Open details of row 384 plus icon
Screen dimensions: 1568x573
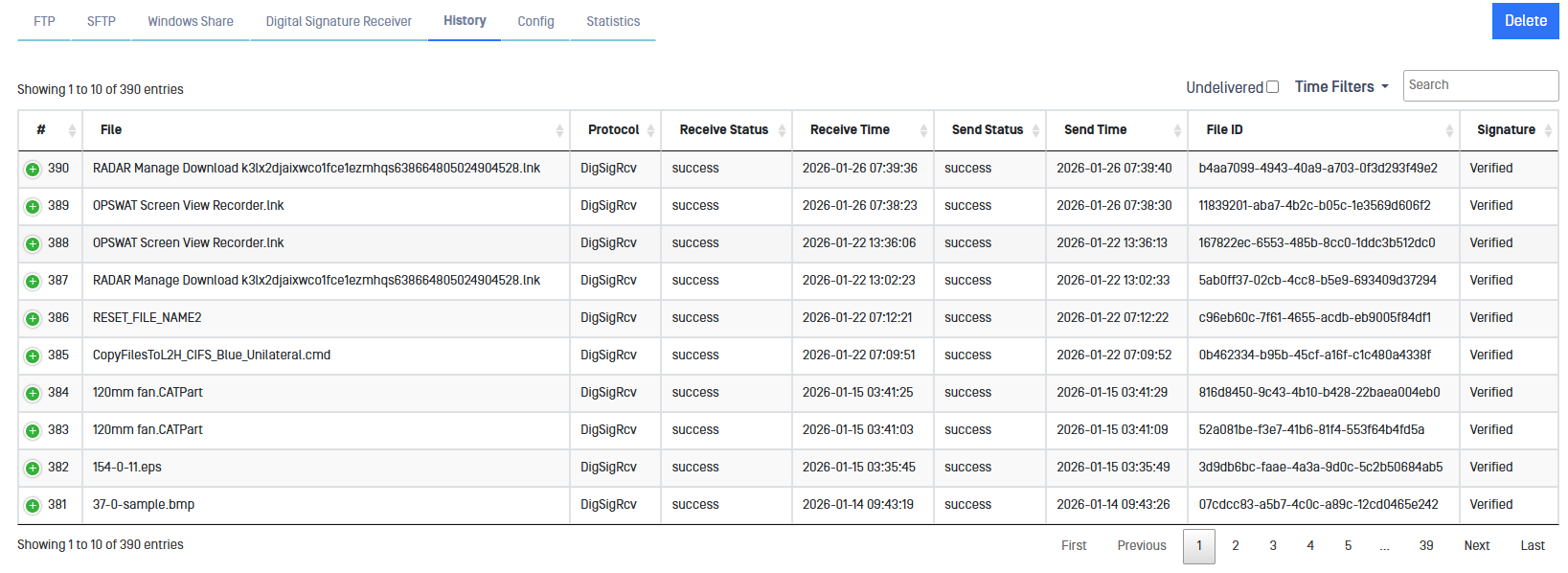tap(33, 394)
